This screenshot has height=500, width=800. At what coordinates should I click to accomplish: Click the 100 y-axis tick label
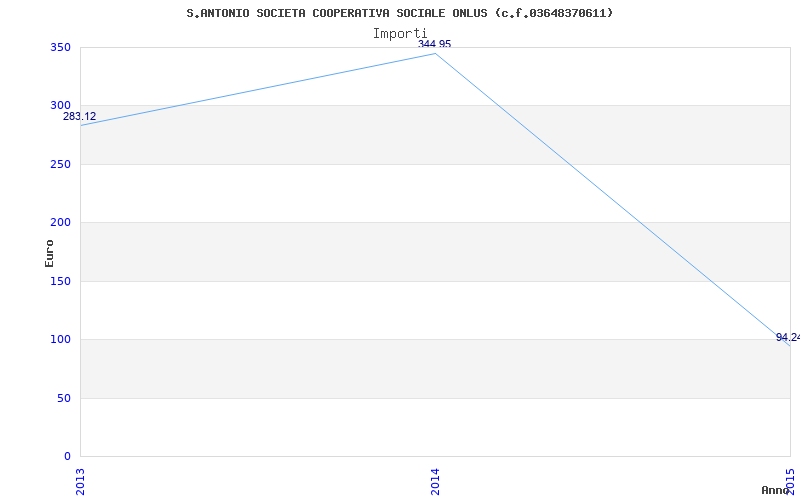[60, 339]
